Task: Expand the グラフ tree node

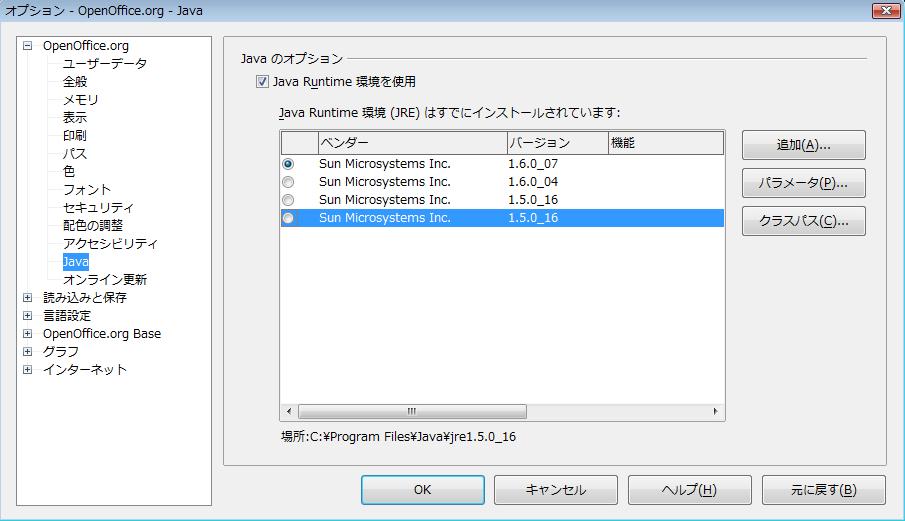Action: [28, 352]
